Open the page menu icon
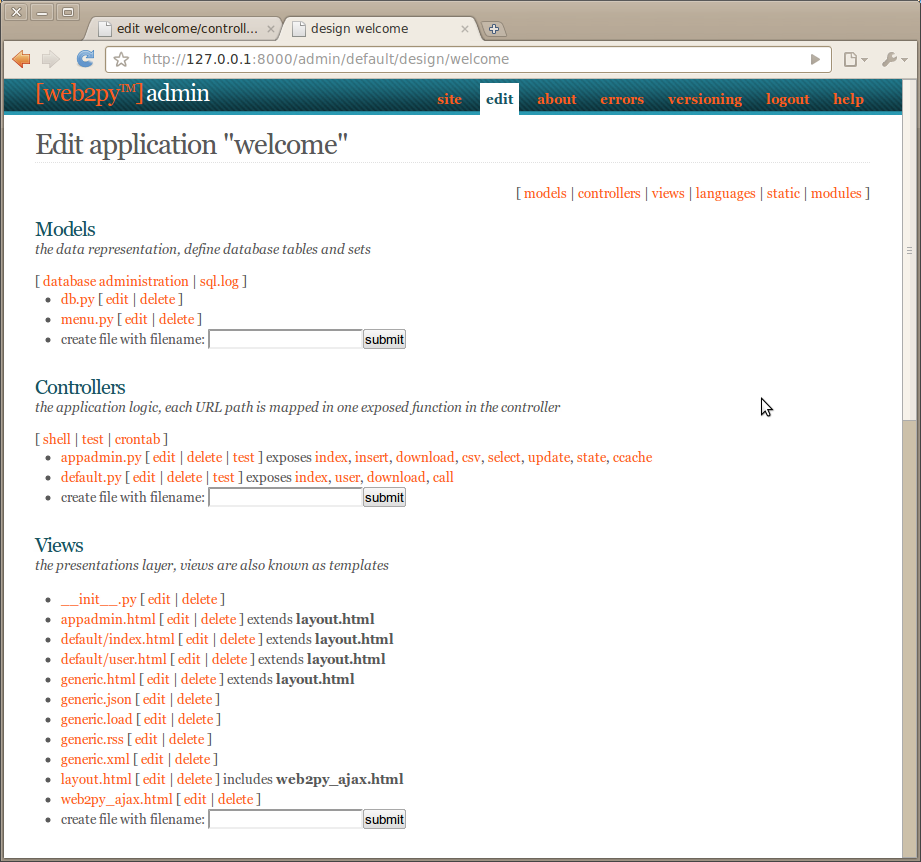 855,59
